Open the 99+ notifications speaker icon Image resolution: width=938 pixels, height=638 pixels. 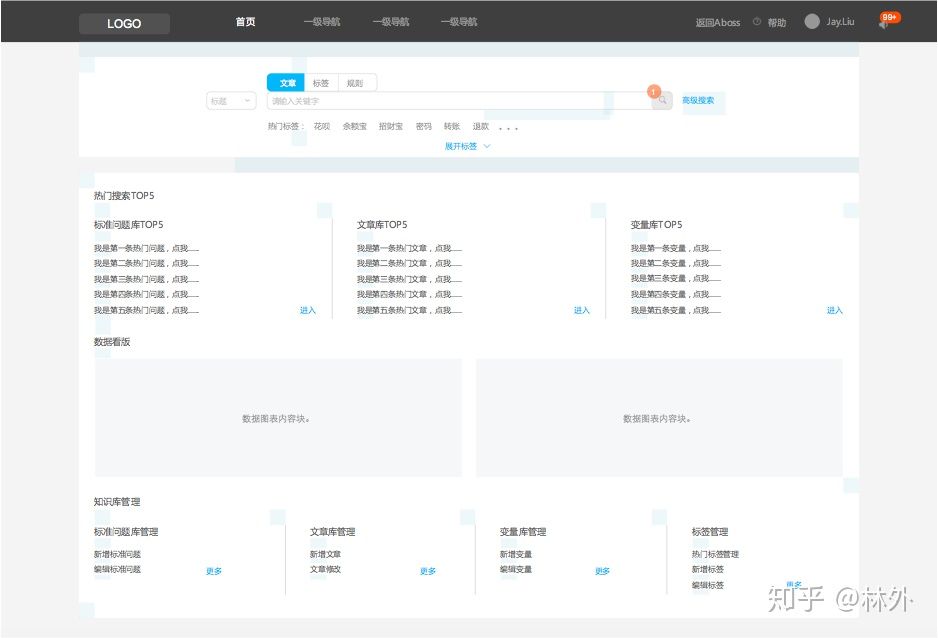(883, 25)
